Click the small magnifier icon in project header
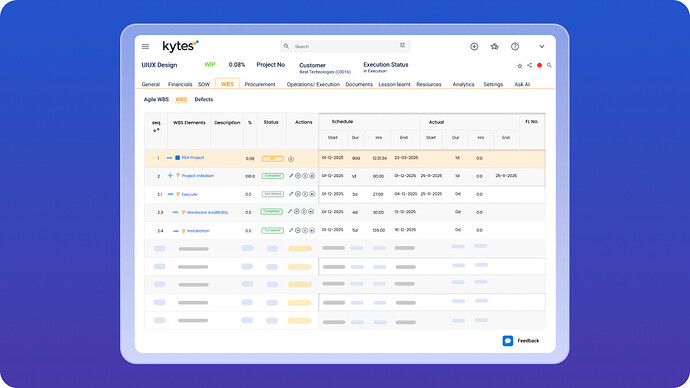This screenshot has height=388, width=690. click(x=549, y=65)
